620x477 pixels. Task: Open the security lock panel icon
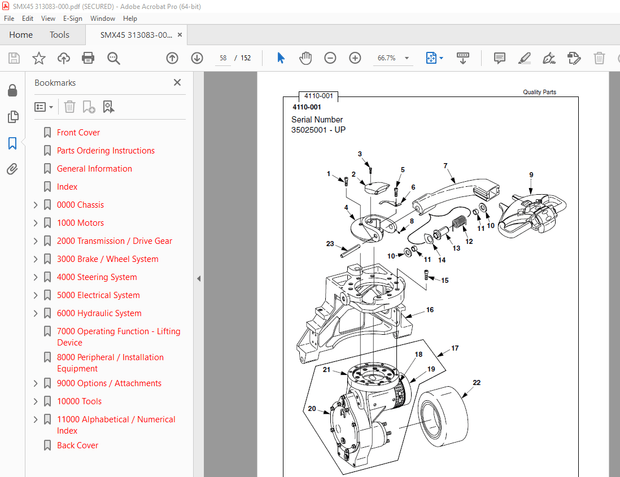pos(12,91)
